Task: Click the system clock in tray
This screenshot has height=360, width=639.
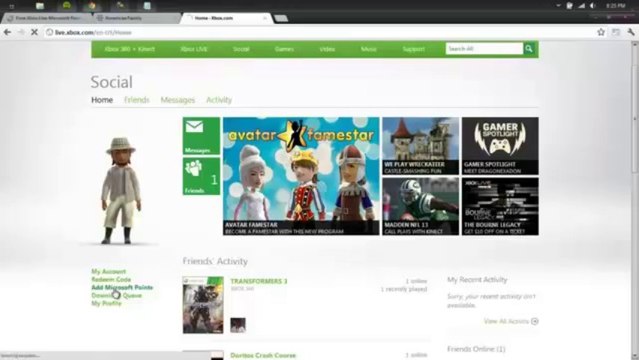Action: tap(615, 6)
